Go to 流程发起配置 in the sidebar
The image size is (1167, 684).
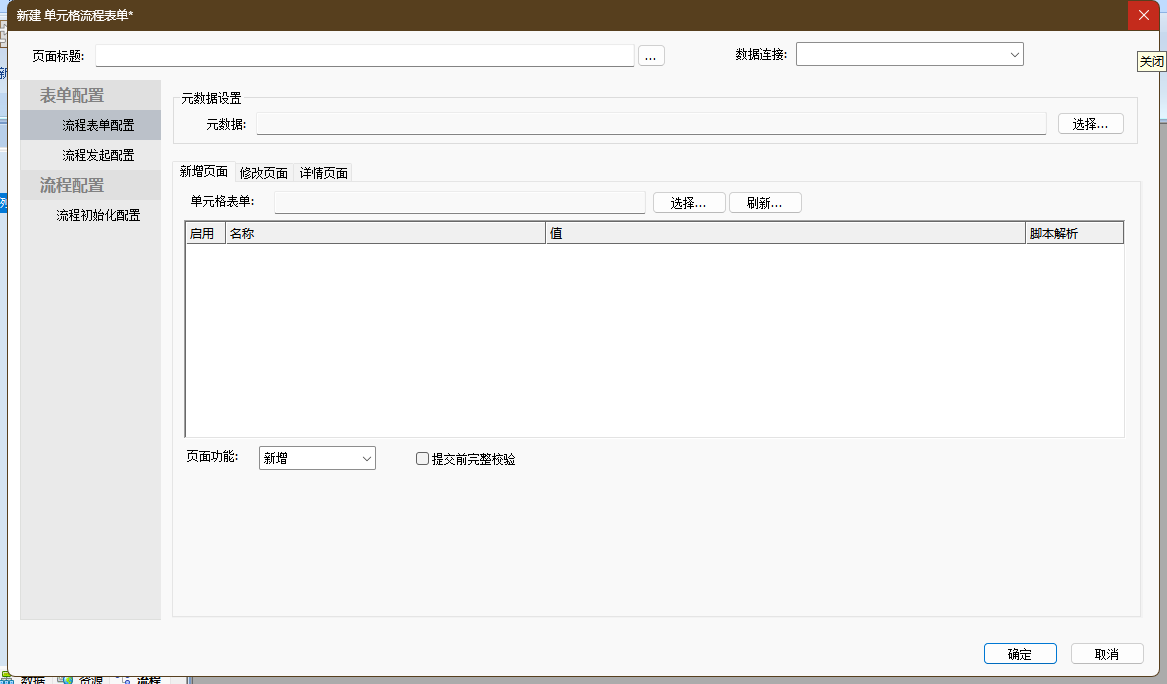[x=98, y=155]
